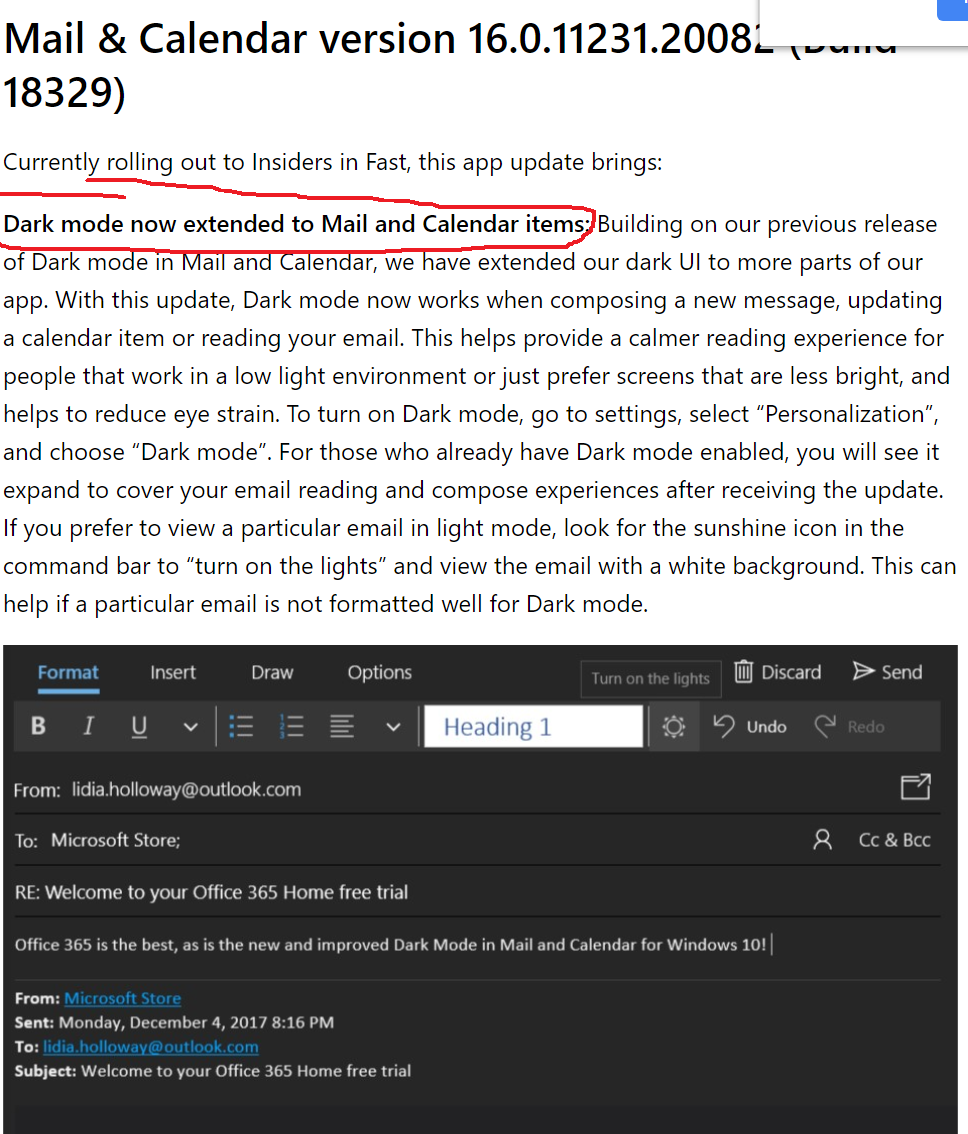Click the "Sent: Monday, December 4, 2017" line
The height and width of the screenshot is (1134, 968).
click(174, 1023)
